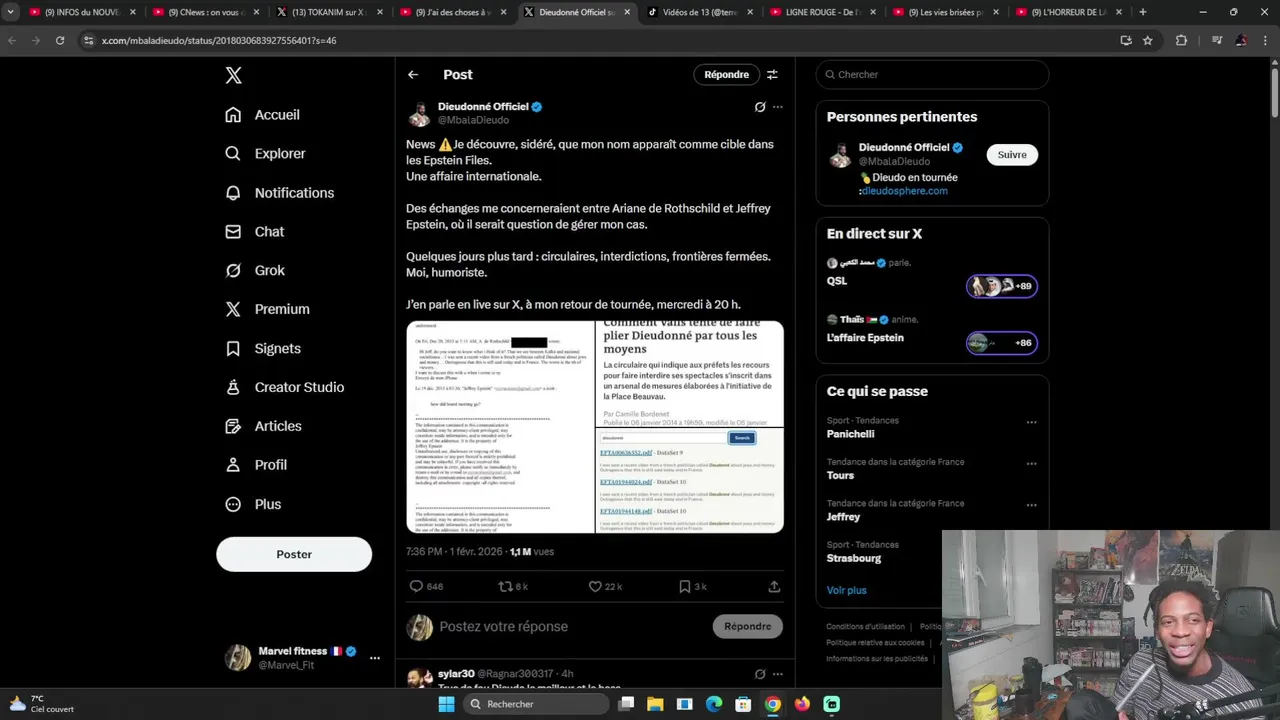The height and width of the screenshot is (720, 1280).
Task: Click the Chercher search field
Action: pos(932,75)
